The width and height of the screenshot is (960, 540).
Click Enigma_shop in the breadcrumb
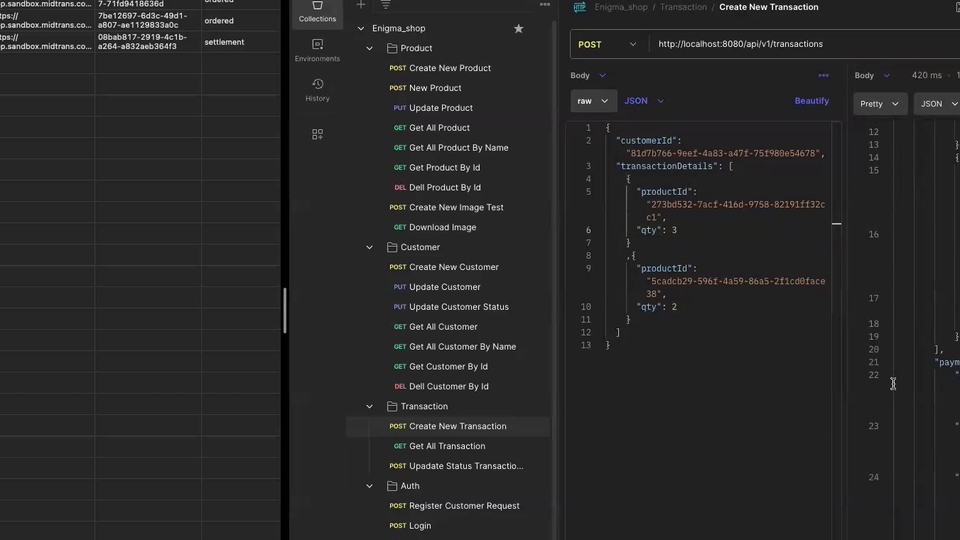[621, 7]
